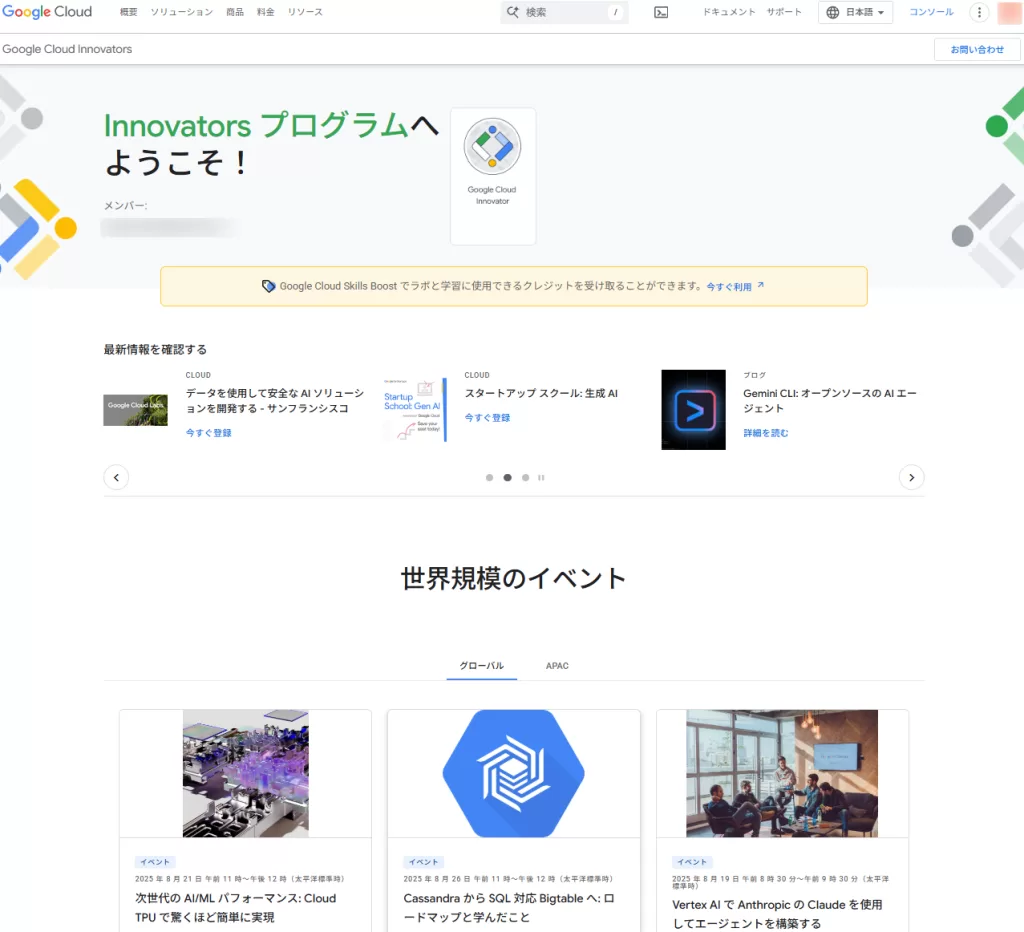Click the user account avatar
Viewport: 1024px width, 932px height.
coord(1008,13)
